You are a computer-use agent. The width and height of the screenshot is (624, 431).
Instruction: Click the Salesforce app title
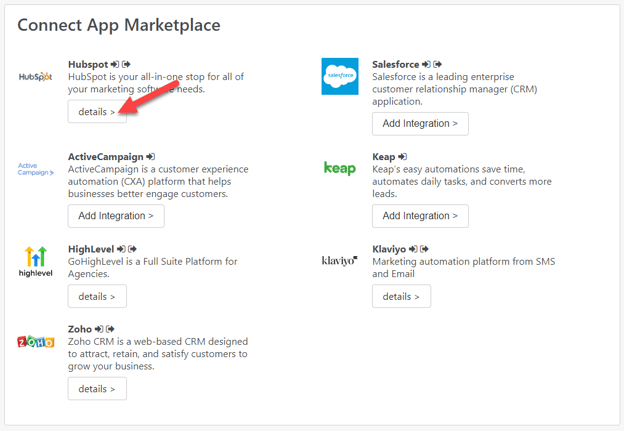pyautogui.click(x=396, y=64)
